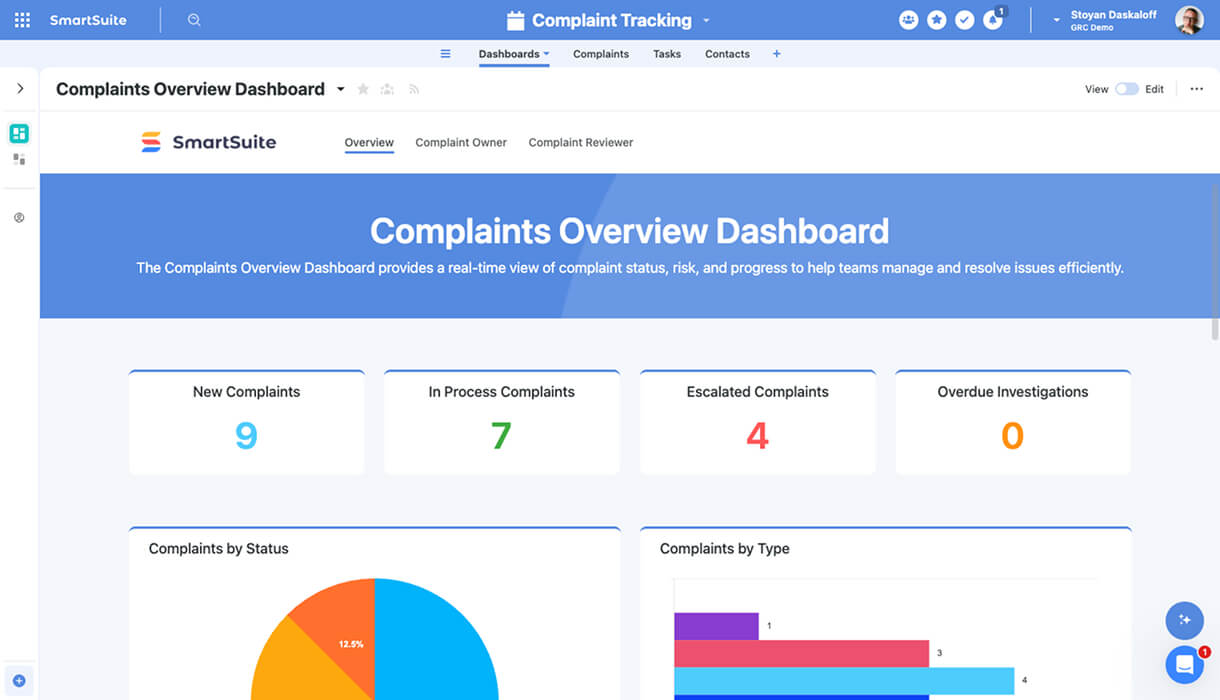Select the Overview dashboard tab
1220x700 pixels.
click(369, 143)
